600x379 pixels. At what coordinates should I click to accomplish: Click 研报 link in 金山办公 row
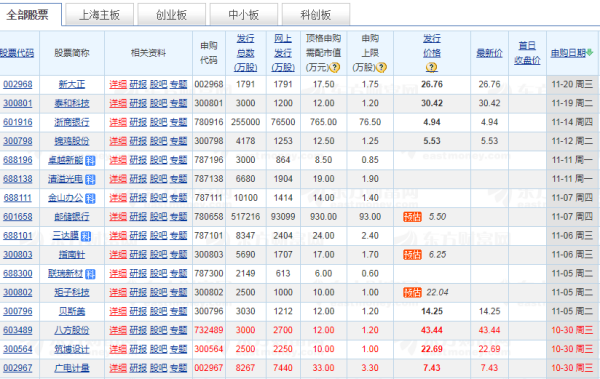[x=138, y=198]
